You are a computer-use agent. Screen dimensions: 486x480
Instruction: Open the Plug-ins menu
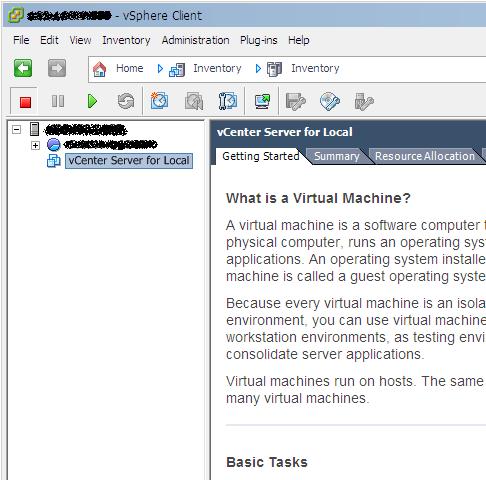tap(259, 40)
